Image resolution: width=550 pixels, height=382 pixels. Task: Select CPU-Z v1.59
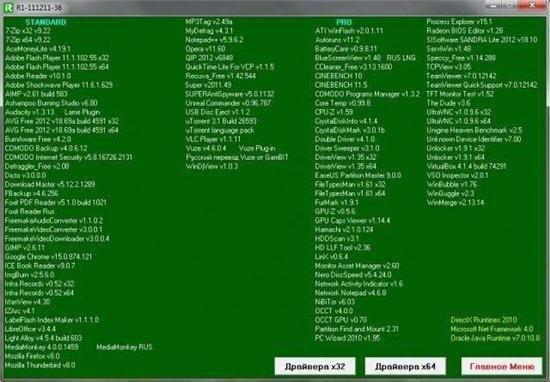tap(334, 112)
